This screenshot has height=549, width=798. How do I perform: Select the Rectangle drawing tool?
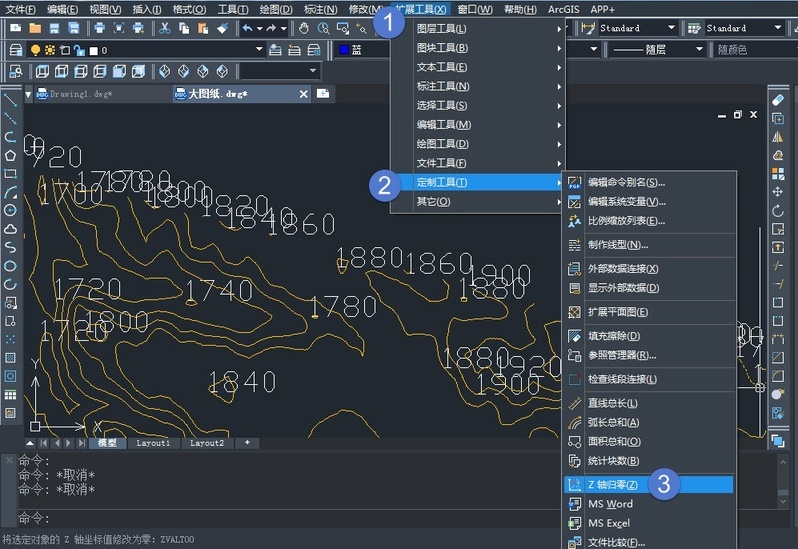point(10,174)
